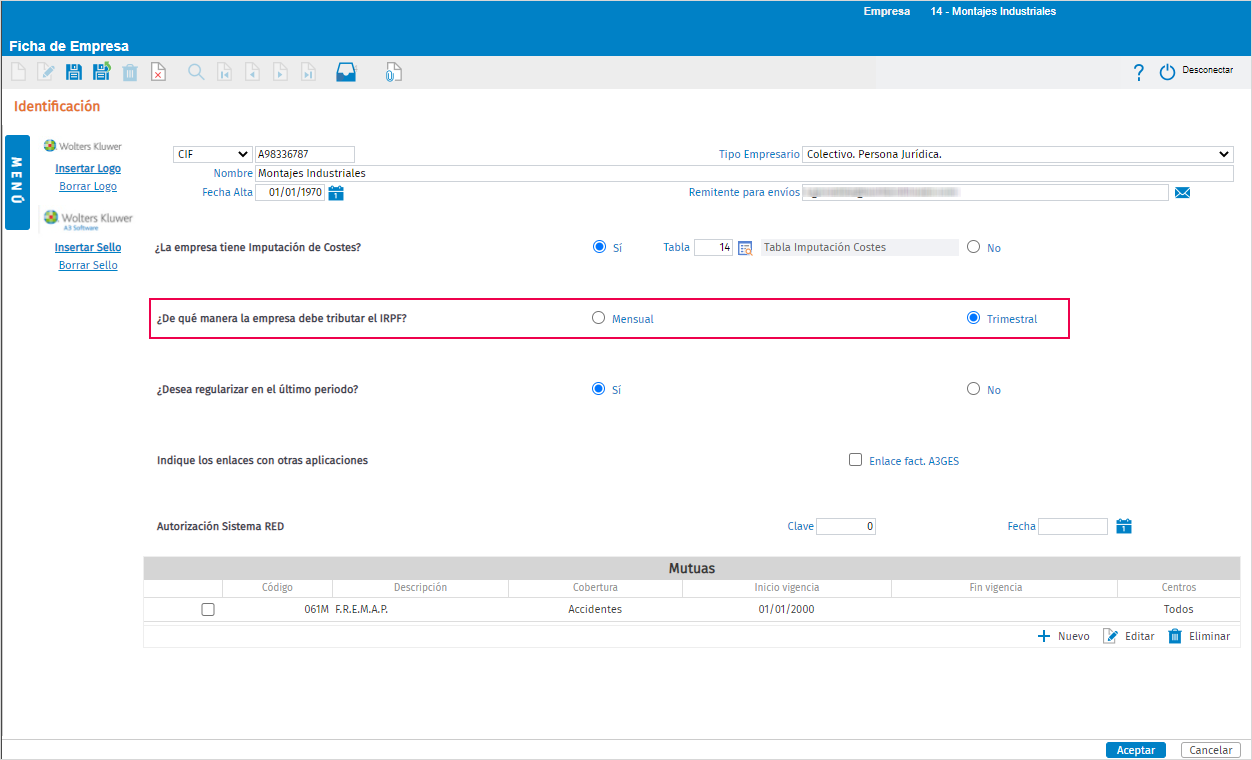Screen dimensions: 1252x760
Task: Click Editar in the Mutuas table
Action: [x=1129, y=636]
